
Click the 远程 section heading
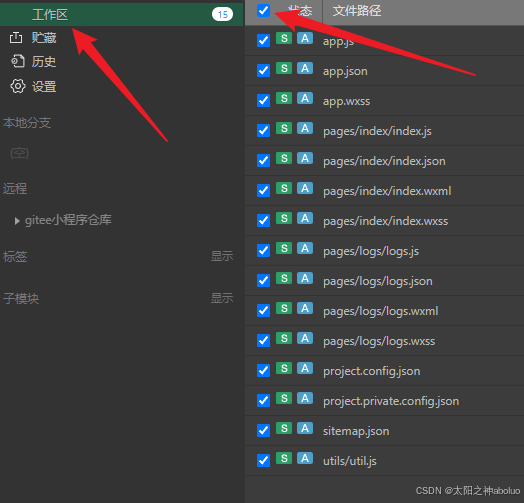point(15,189)
